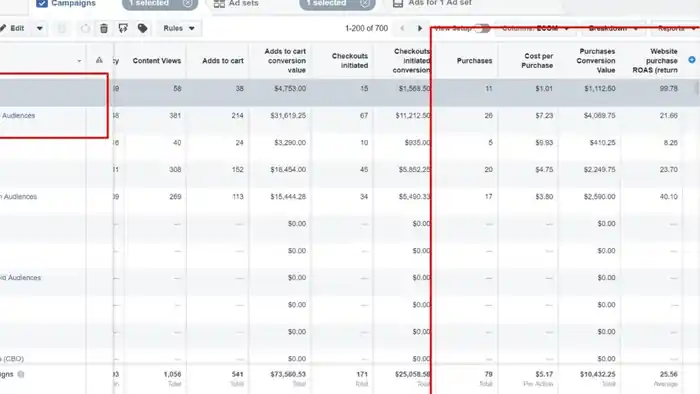This screenshot has width=700, height=394.
Task: Click the name column sort arrow
Action: pyautogui.click(x=79, y=61)
